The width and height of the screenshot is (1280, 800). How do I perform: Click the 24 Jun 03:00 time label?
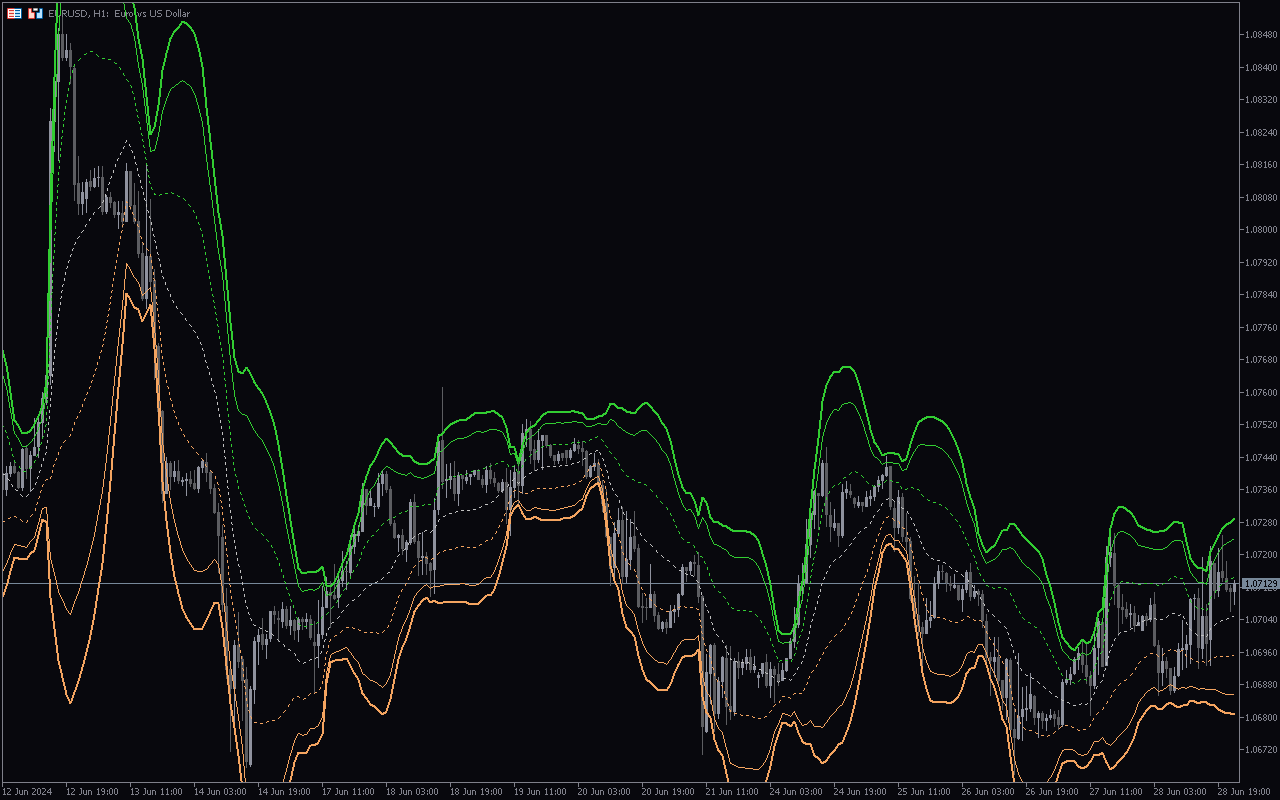[x=796, y=791]
